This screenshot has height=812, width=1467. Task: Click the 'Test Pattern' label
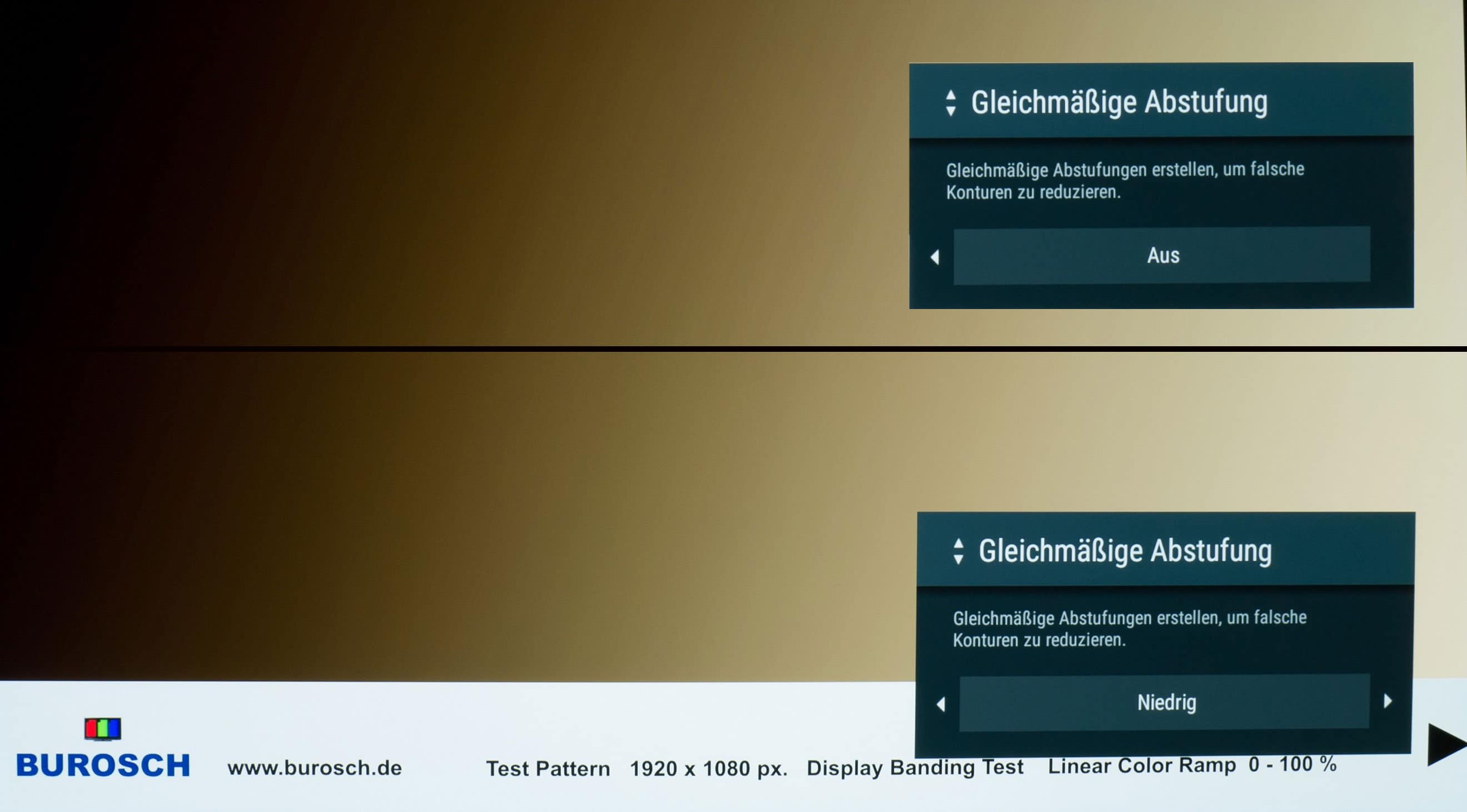[548, 768]
